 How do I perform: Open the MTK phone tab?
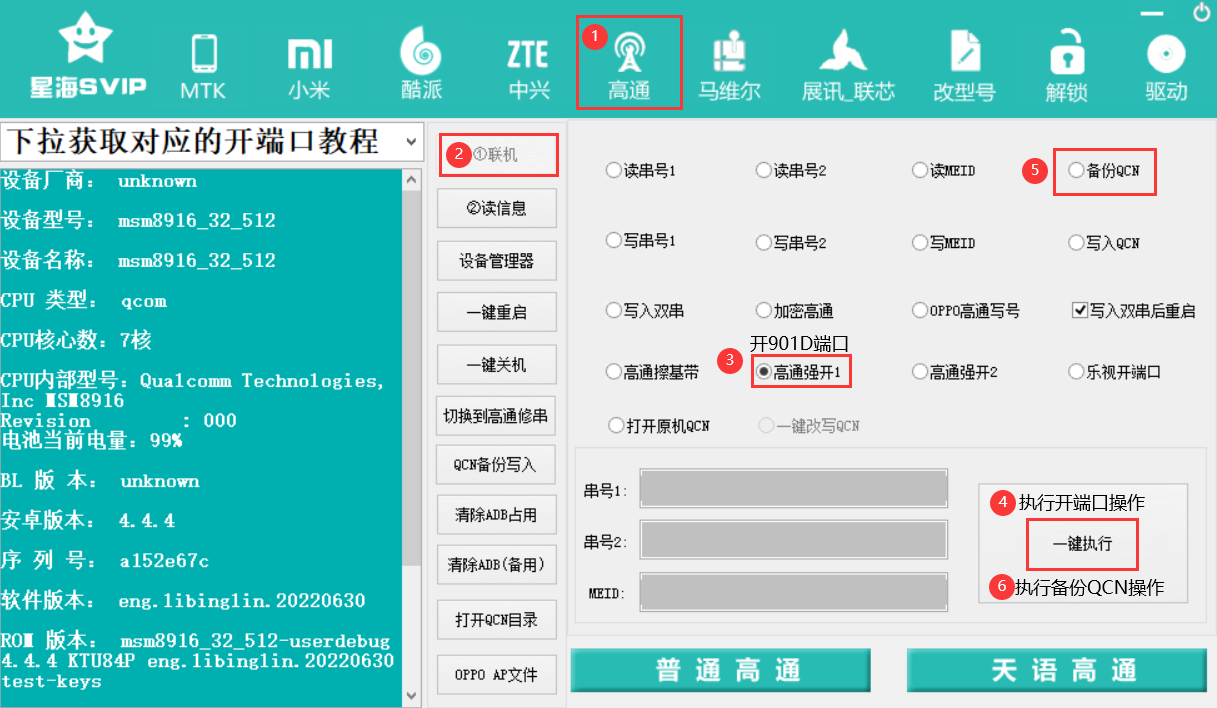(x=203, y=67)
